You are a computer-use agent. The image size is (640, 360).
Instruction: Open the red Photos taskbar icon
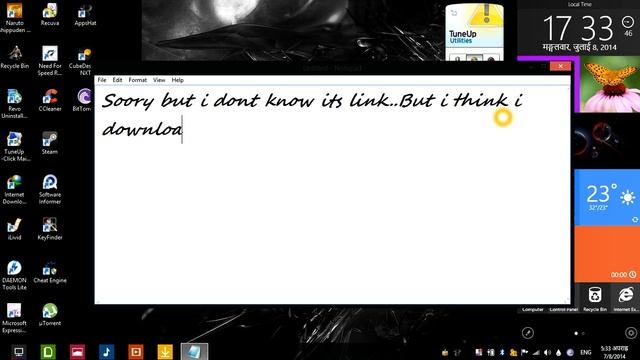(77, 351)
